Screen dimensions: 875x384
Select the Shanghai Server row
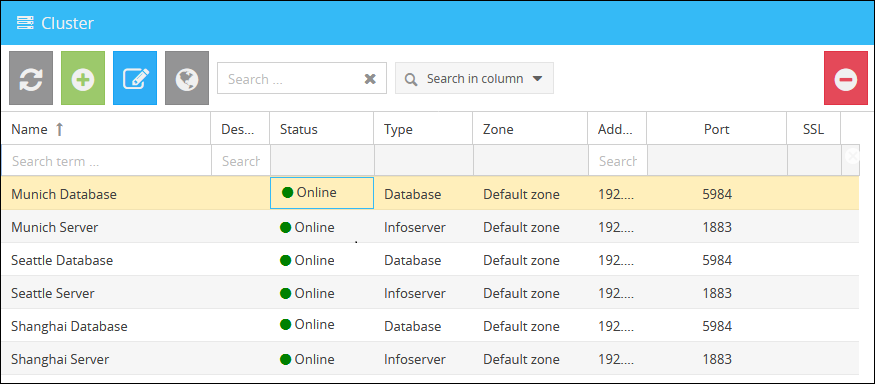point(430,358)
